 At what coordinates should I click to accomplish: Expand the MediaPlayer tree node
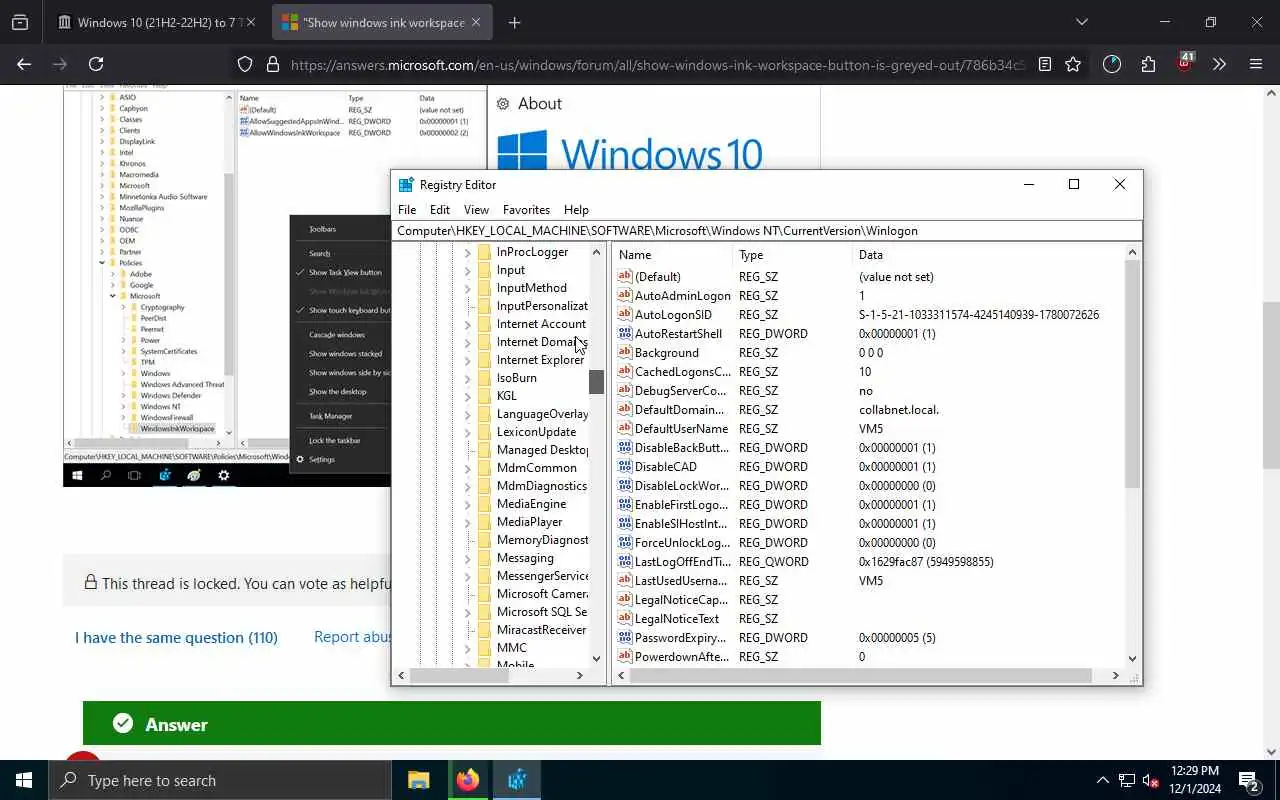pos(467,523)
